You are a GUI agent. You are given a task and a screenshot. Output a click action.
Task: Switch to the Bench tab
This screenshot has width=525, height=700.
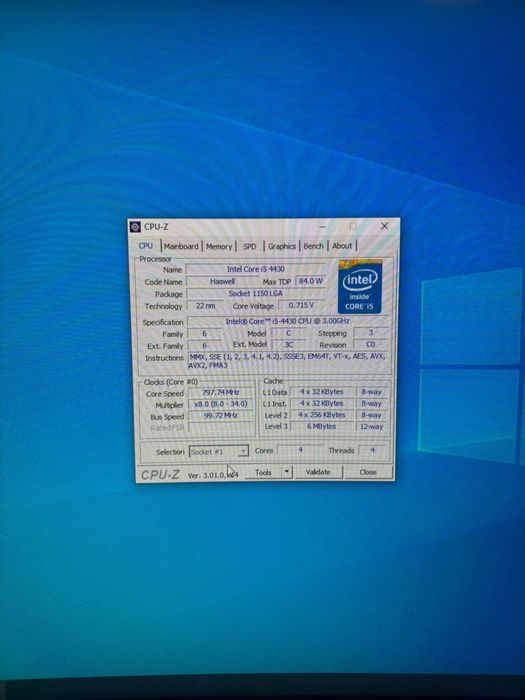tap(313, 246)
